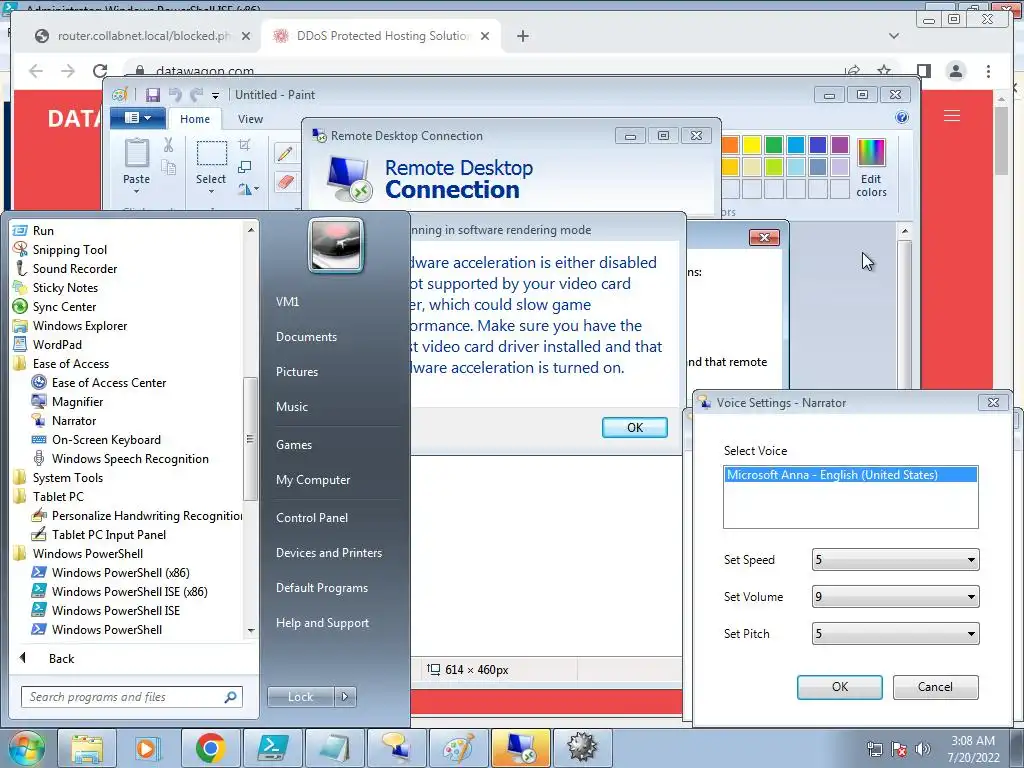This screenshot has height=768, width=1024.
Task: Click Search programs and files box
Action: 131,697
